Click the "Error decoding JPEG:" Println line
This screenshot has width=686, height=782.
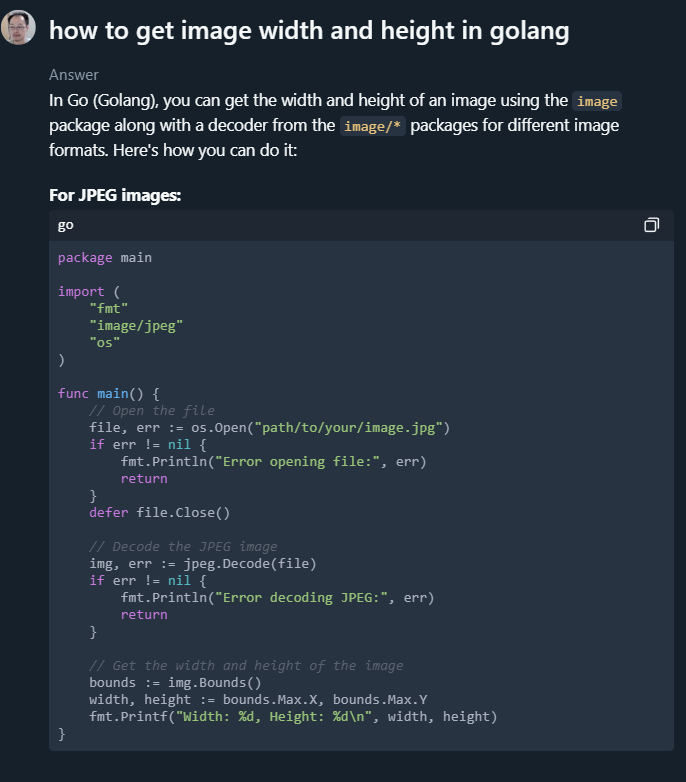point(277,597)
